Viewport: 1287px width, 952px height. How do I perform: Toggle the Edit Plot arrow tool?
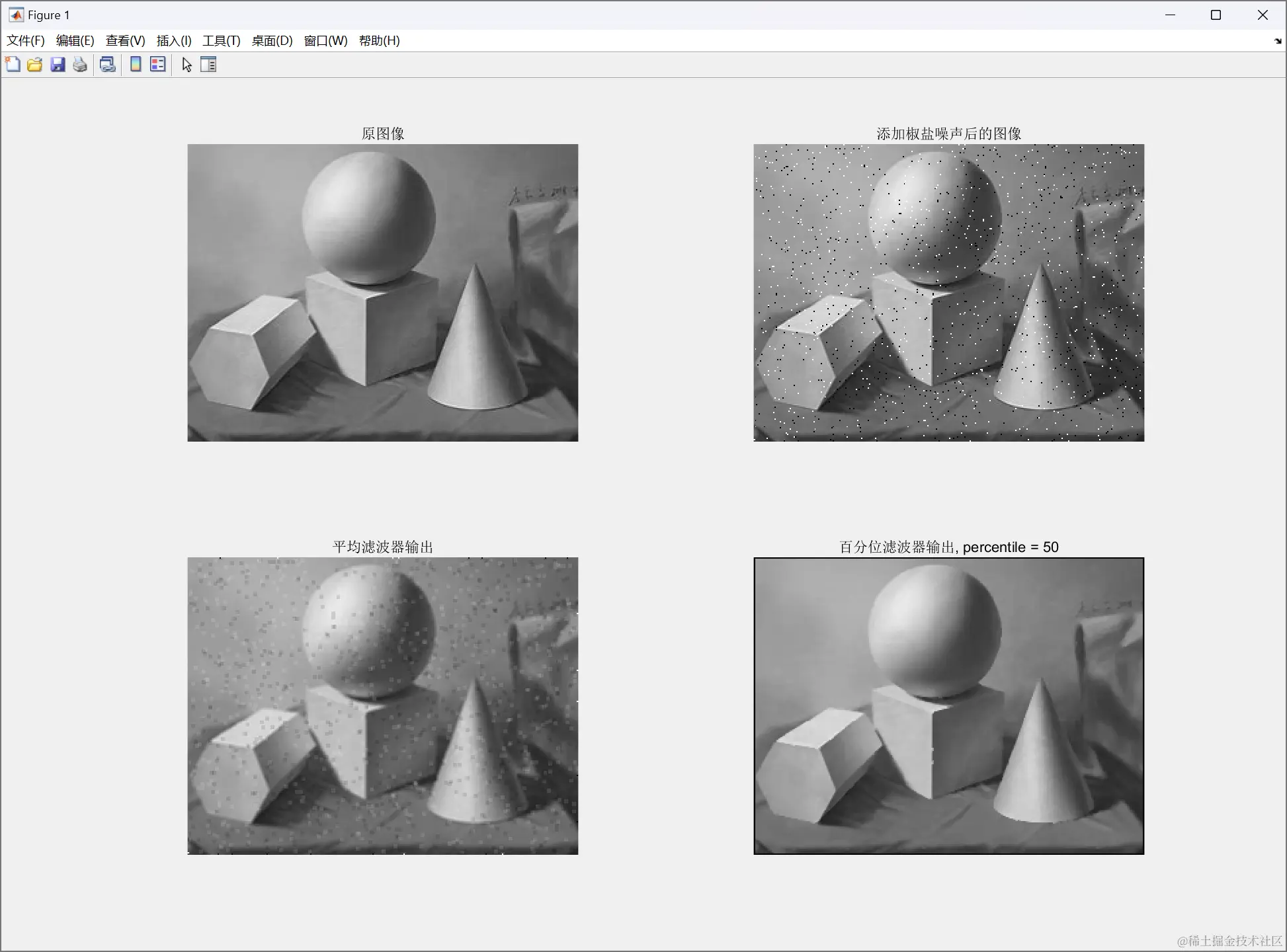(187, 65)
